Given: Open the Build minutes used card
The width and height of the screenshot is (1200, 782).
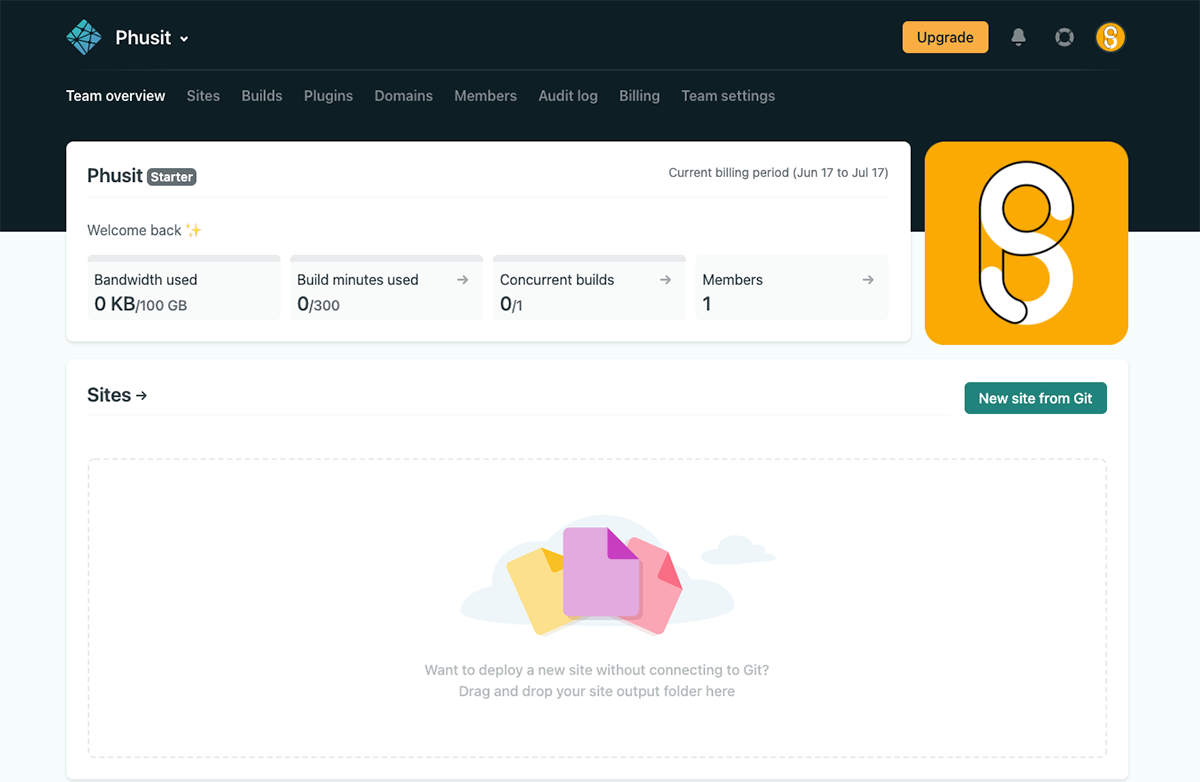Looking at the screenshot, I should pos(386,288).
